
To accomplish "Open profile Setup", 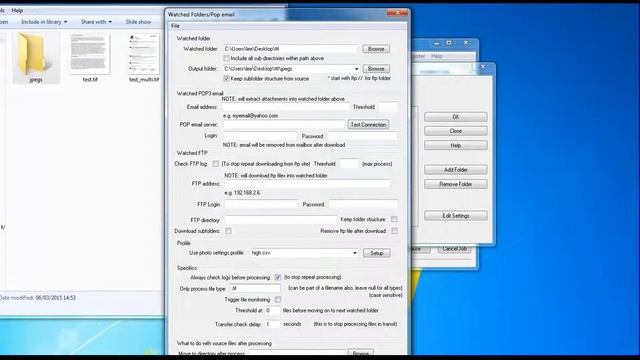I will pyautogui.click(x=377, y=253).
